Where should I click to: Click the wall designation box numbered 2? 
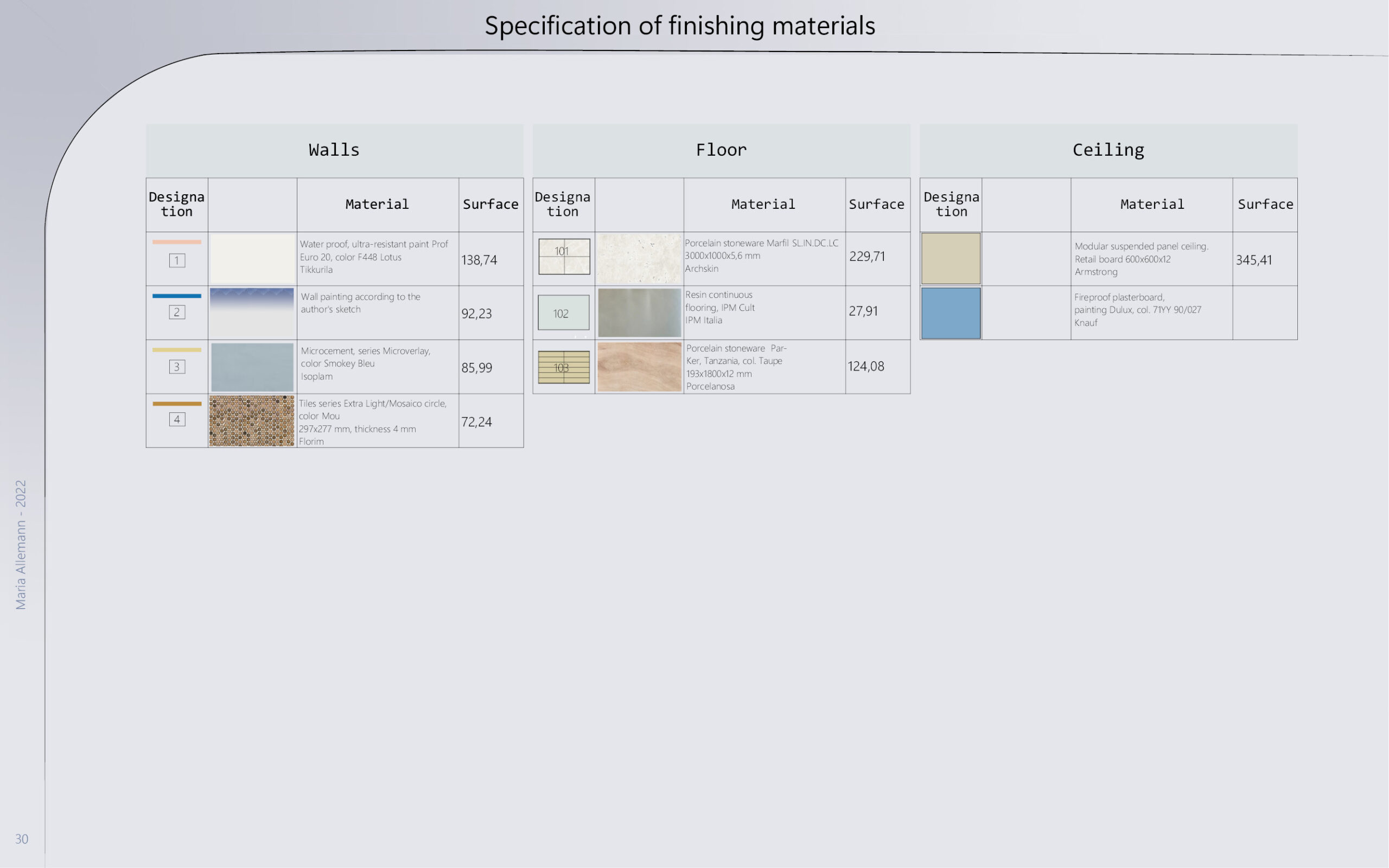point(177,312)
